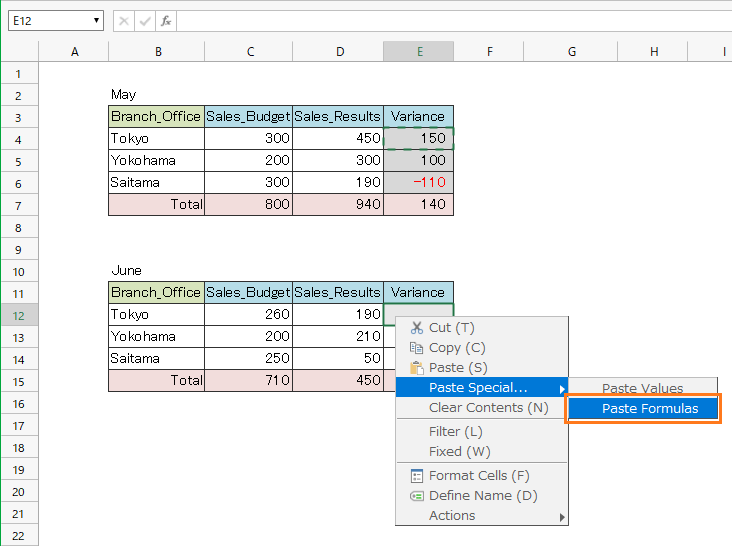
Task: Click the enter checkmark icon in formula bar
Action: [x=145, y=20]
